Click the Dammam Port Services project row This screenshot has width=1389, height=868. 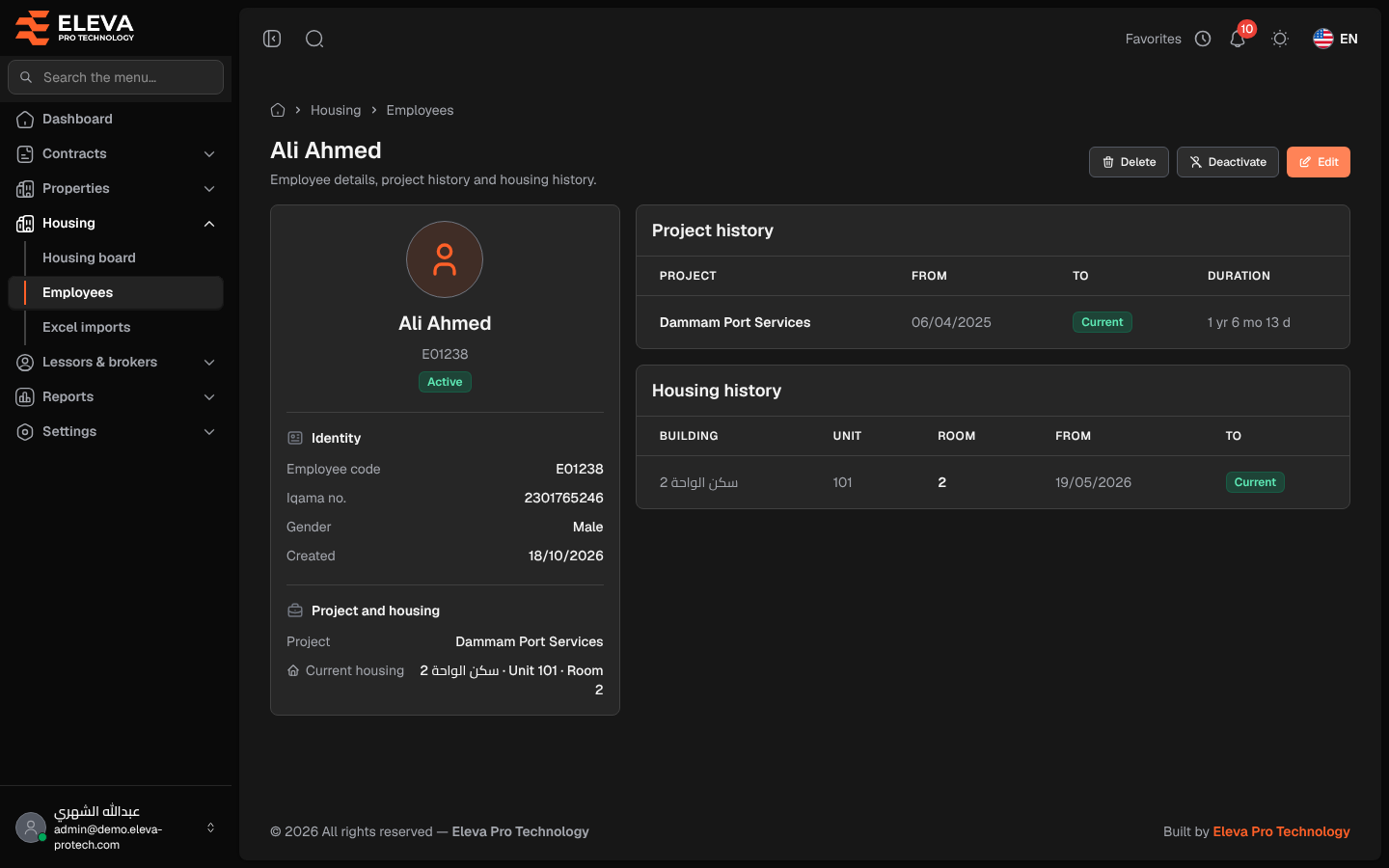pos(993,322)
